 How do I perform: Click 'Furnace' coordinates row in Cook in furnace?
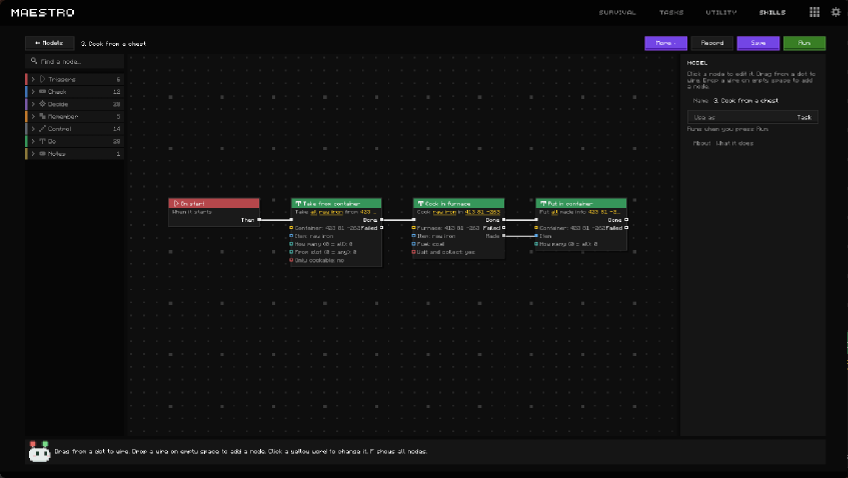pos(447,228)
